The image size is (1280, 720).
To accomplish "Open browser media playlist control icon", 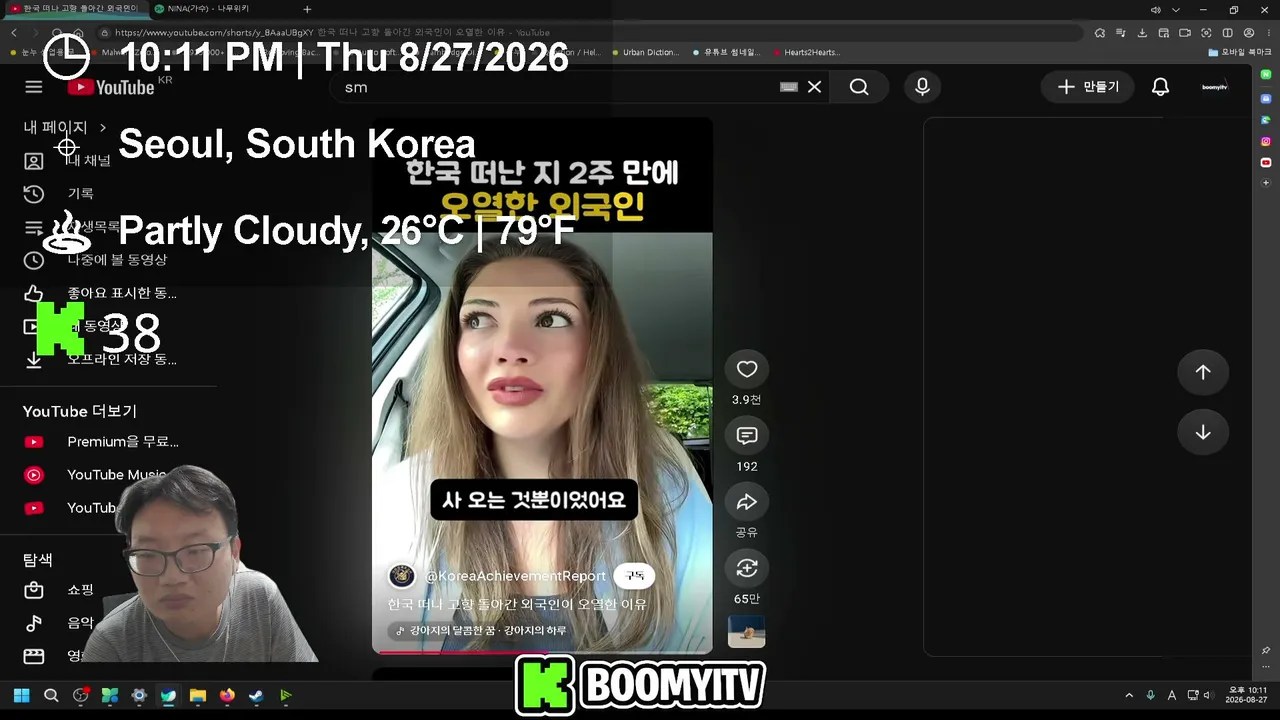I will click(x=1121, y=32).
